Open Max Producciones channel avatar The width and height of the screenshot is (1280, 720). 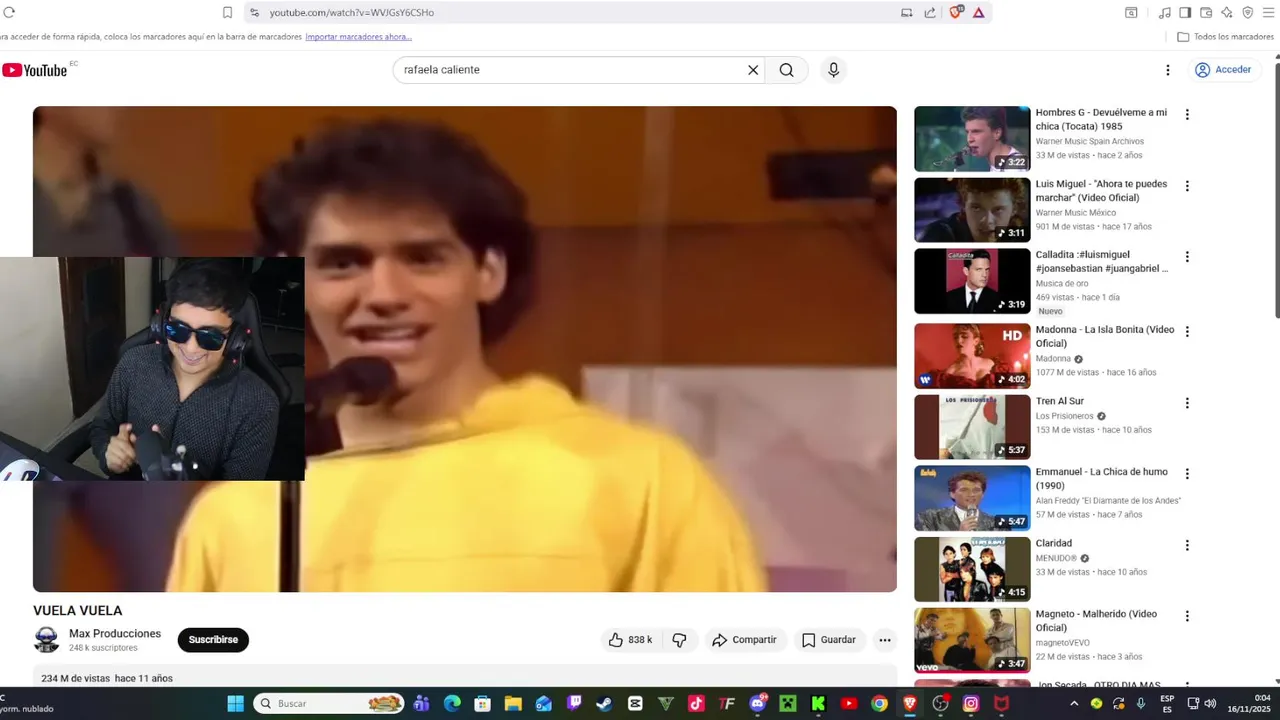click(46, 640)
